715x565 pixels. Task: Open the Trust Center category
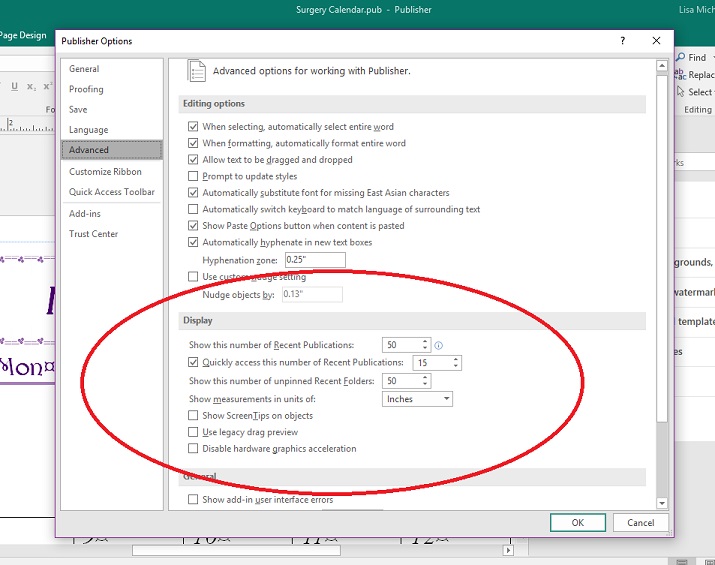pyautogui.click(x=112, y=233)
